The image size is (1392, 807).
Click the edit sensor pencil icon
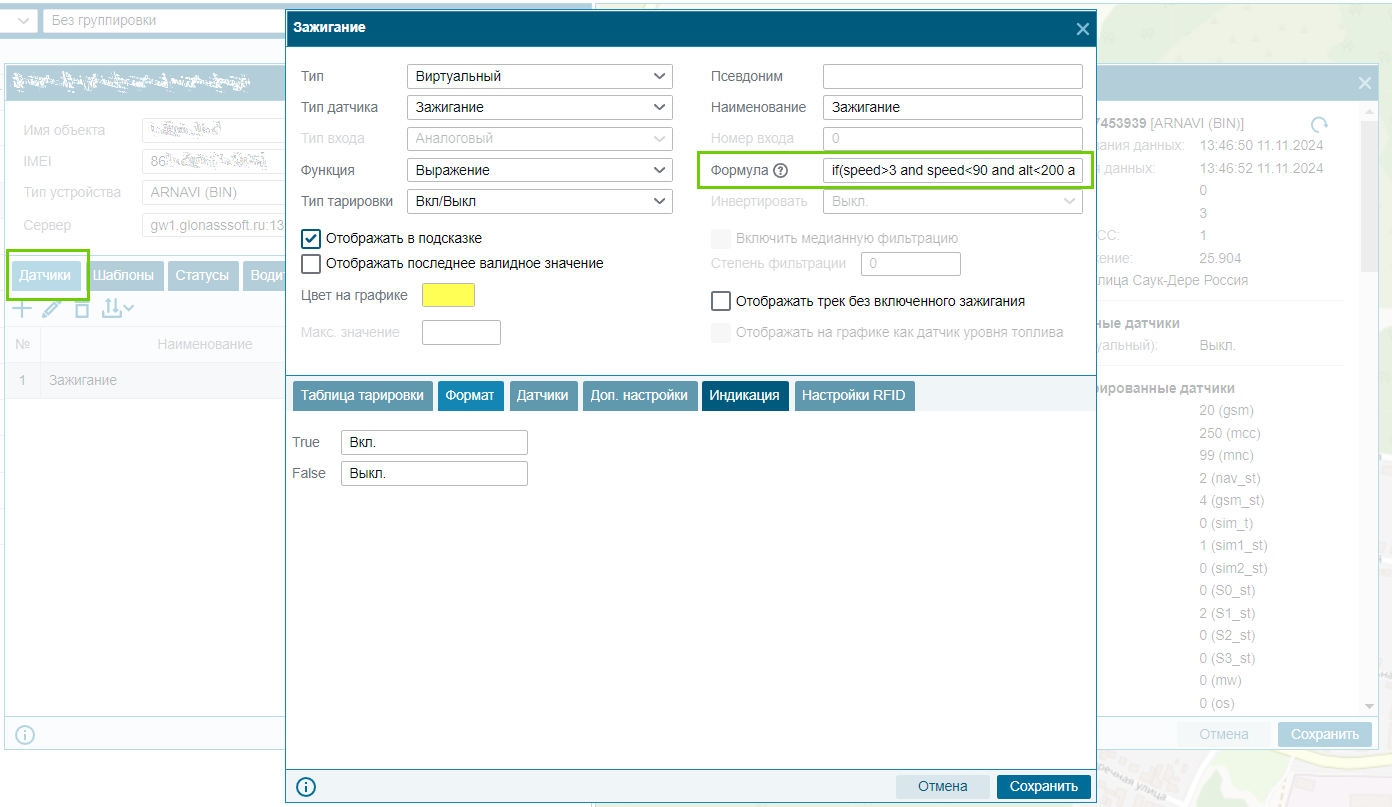52,309
